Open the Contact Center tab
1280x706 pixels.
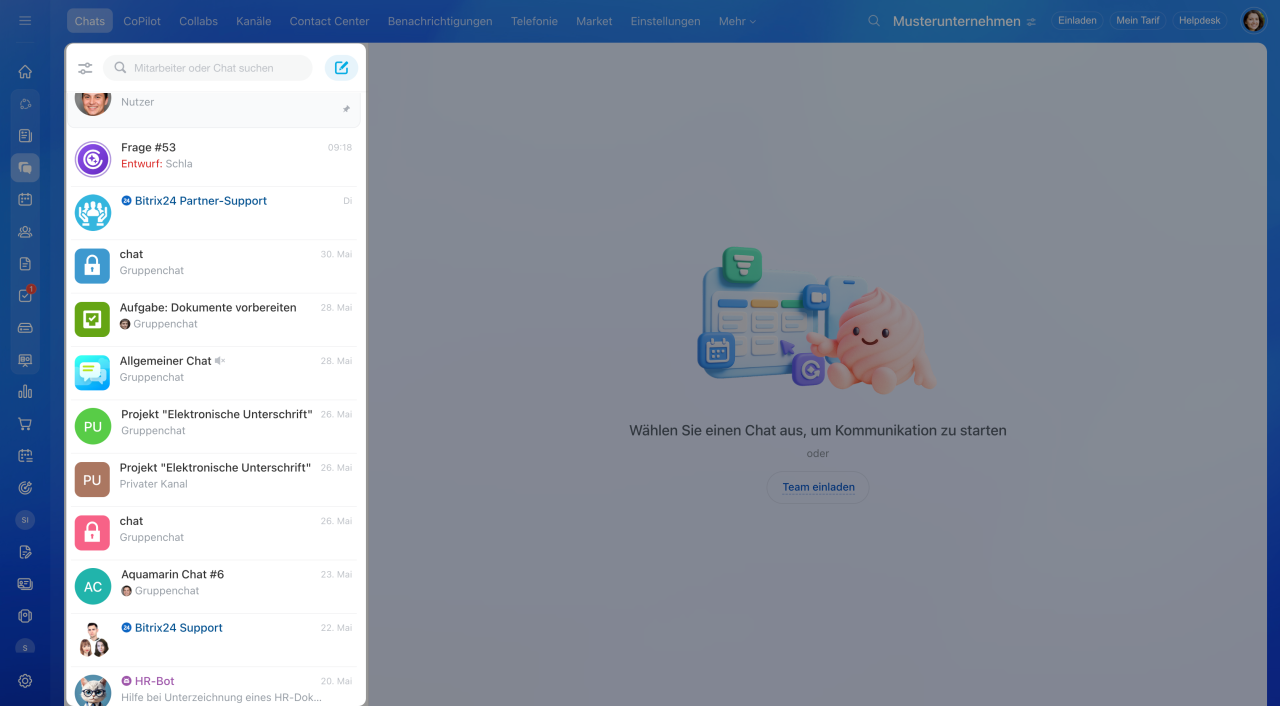(x=329, y=21)
